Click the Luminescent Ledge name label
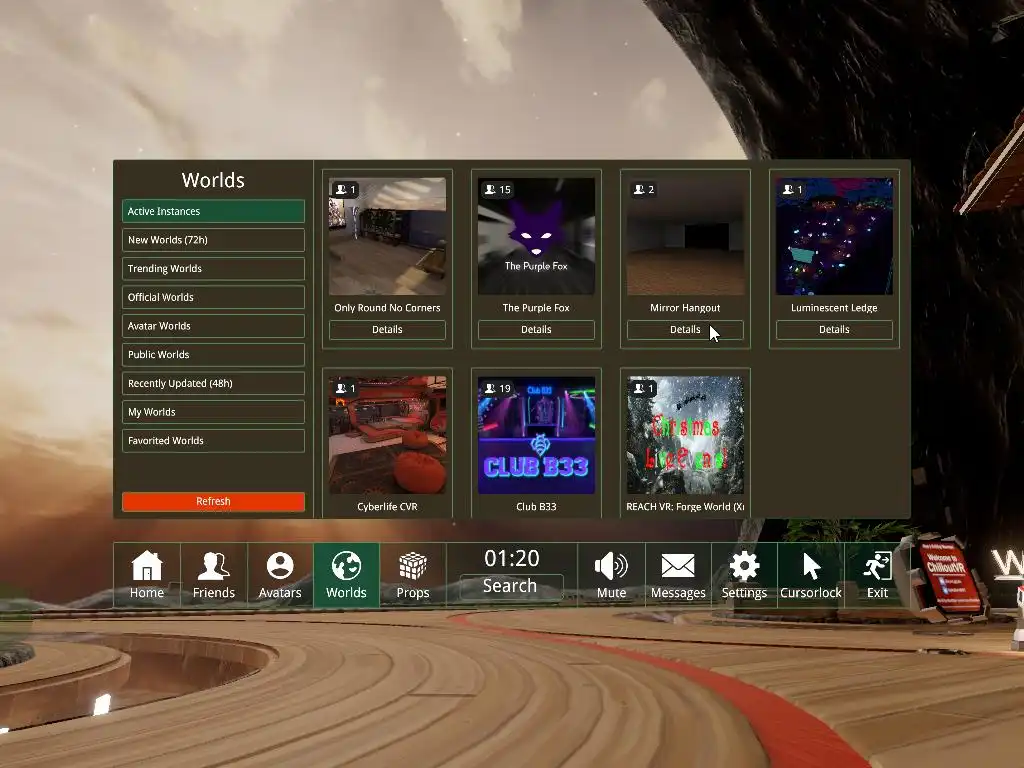Image resolution: width=1024 pixels, height=768 pixels. [x=834, y=308]
